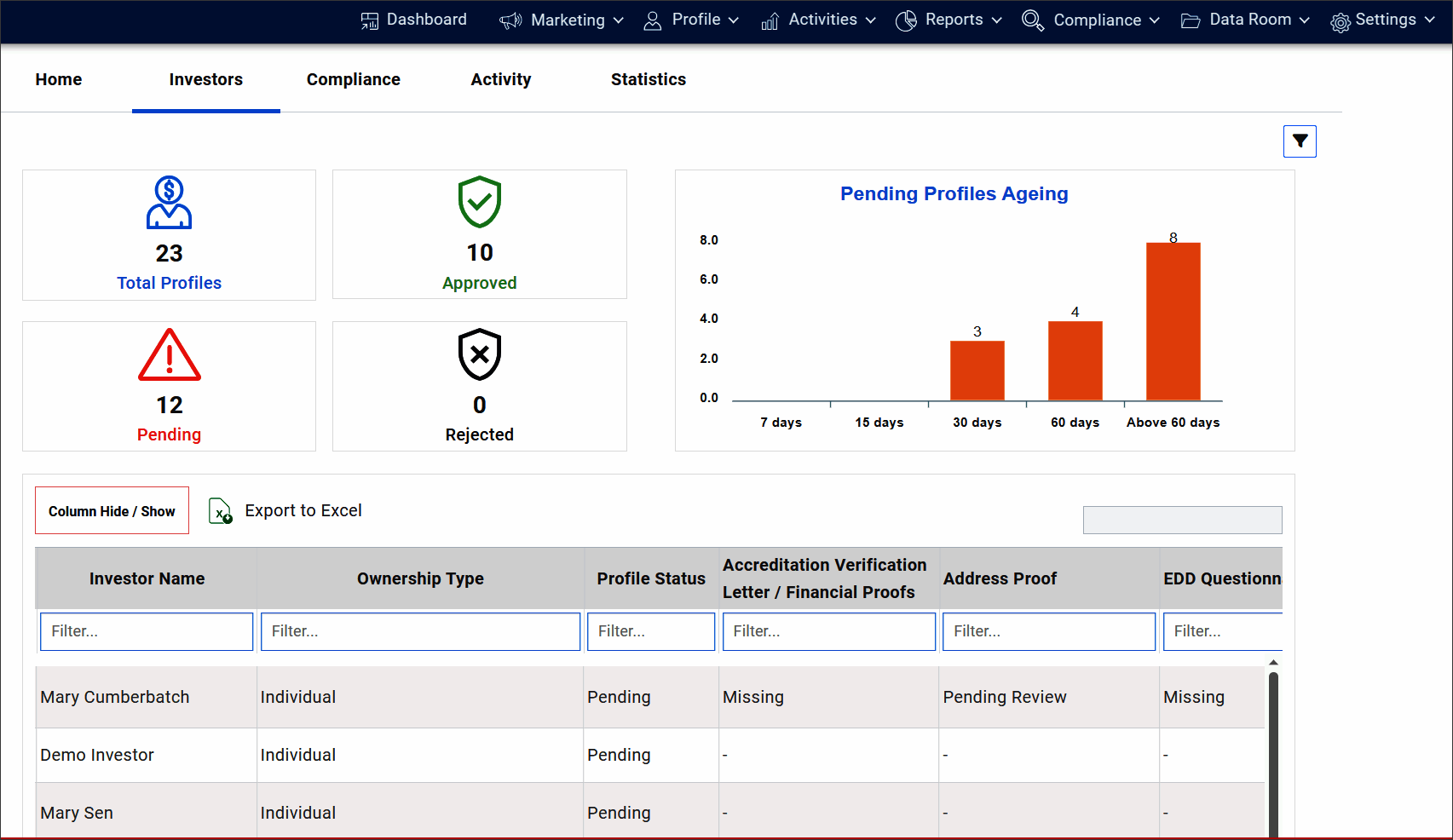Select the Activity tab
The height and width of the screenshot is (840, 1453).
[500, 79]
